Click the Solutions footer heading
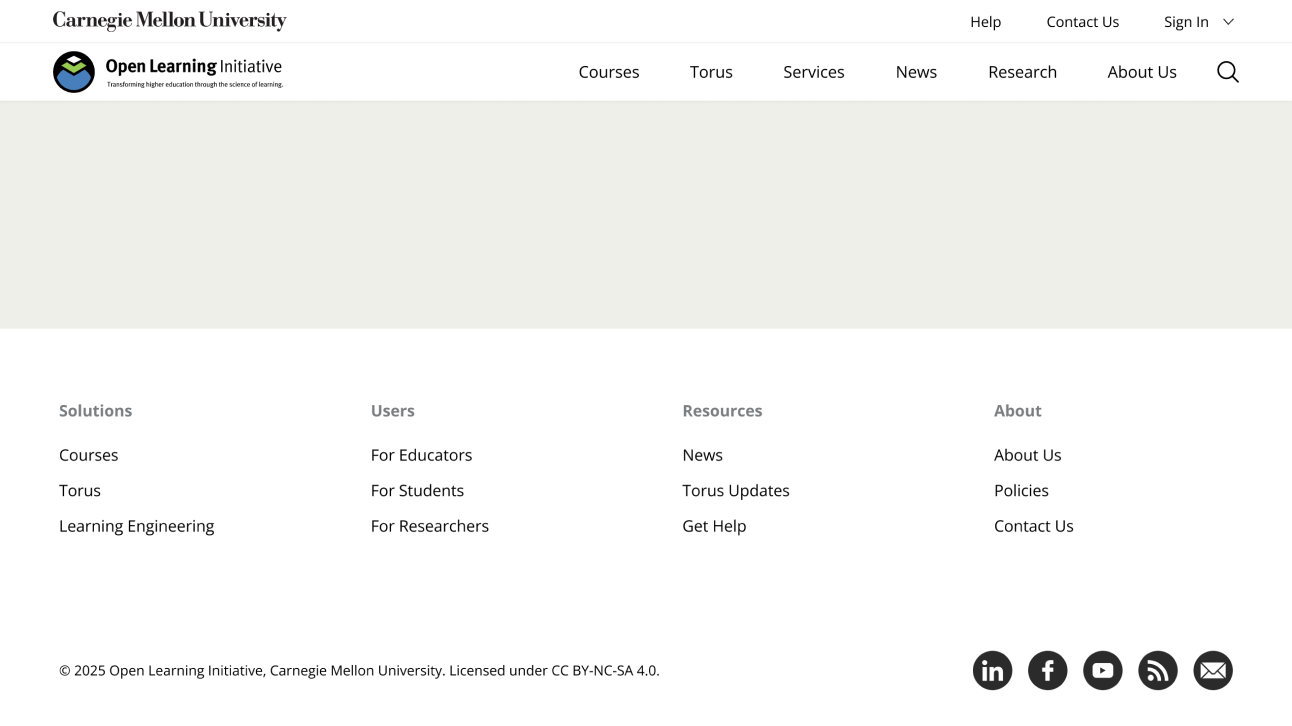The height and width of the screenshot is (726, 1292). (96, 411)
